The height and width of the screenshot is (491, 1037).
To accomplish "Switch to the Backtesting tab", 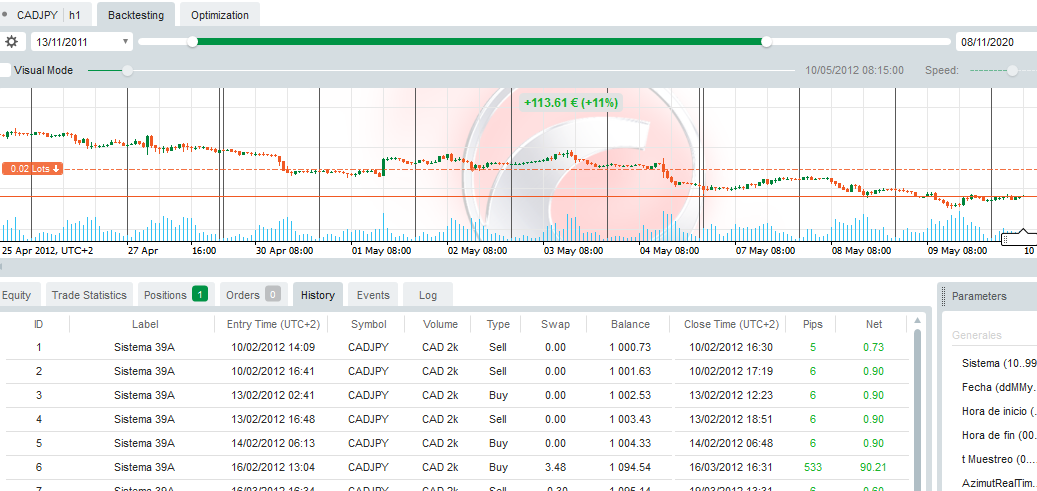I will coord(136,15).
